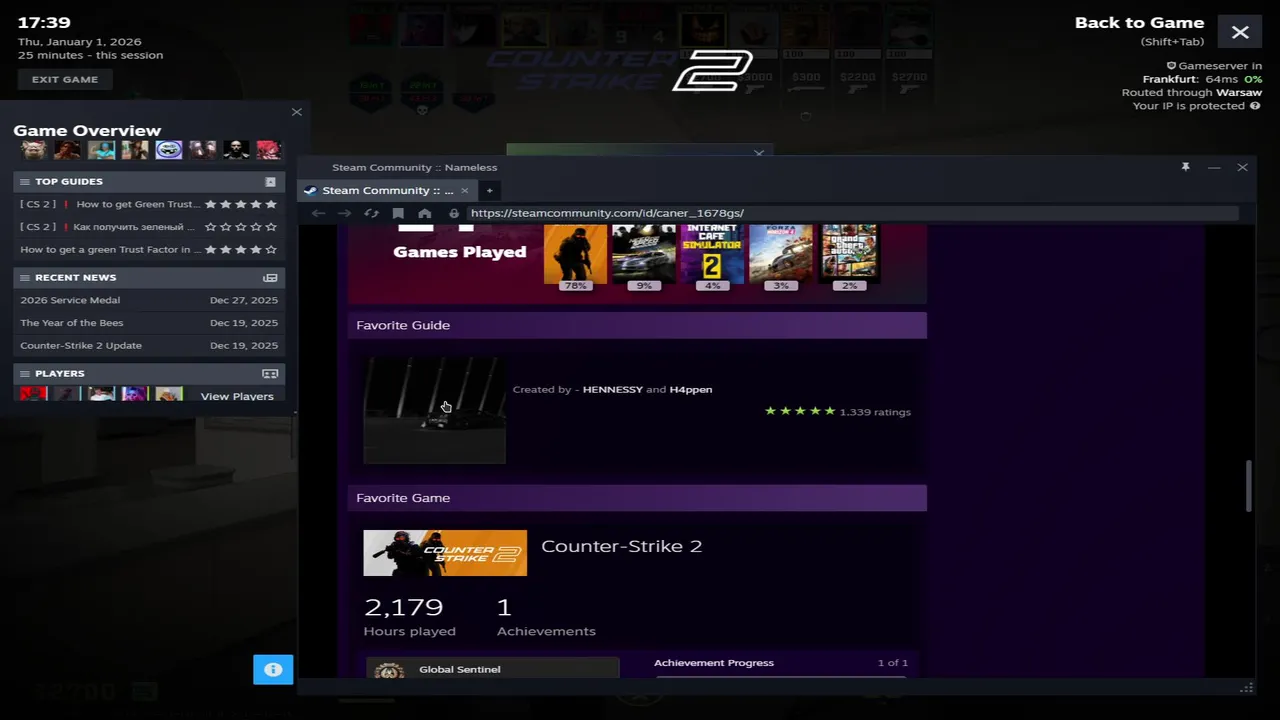Image resolution: width=1280 pixels, height=720 pixels.
Task: Open the Global Sentinel achievement
Action: tap(492, 668)
